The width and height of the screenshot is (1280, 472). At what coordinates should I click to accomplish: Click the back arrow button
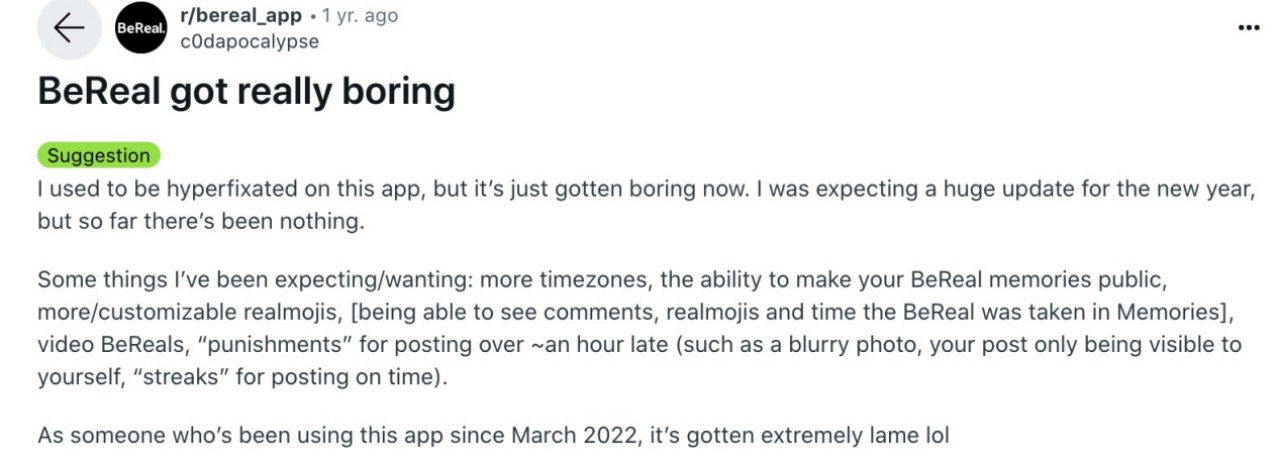[x=69, y=29]
